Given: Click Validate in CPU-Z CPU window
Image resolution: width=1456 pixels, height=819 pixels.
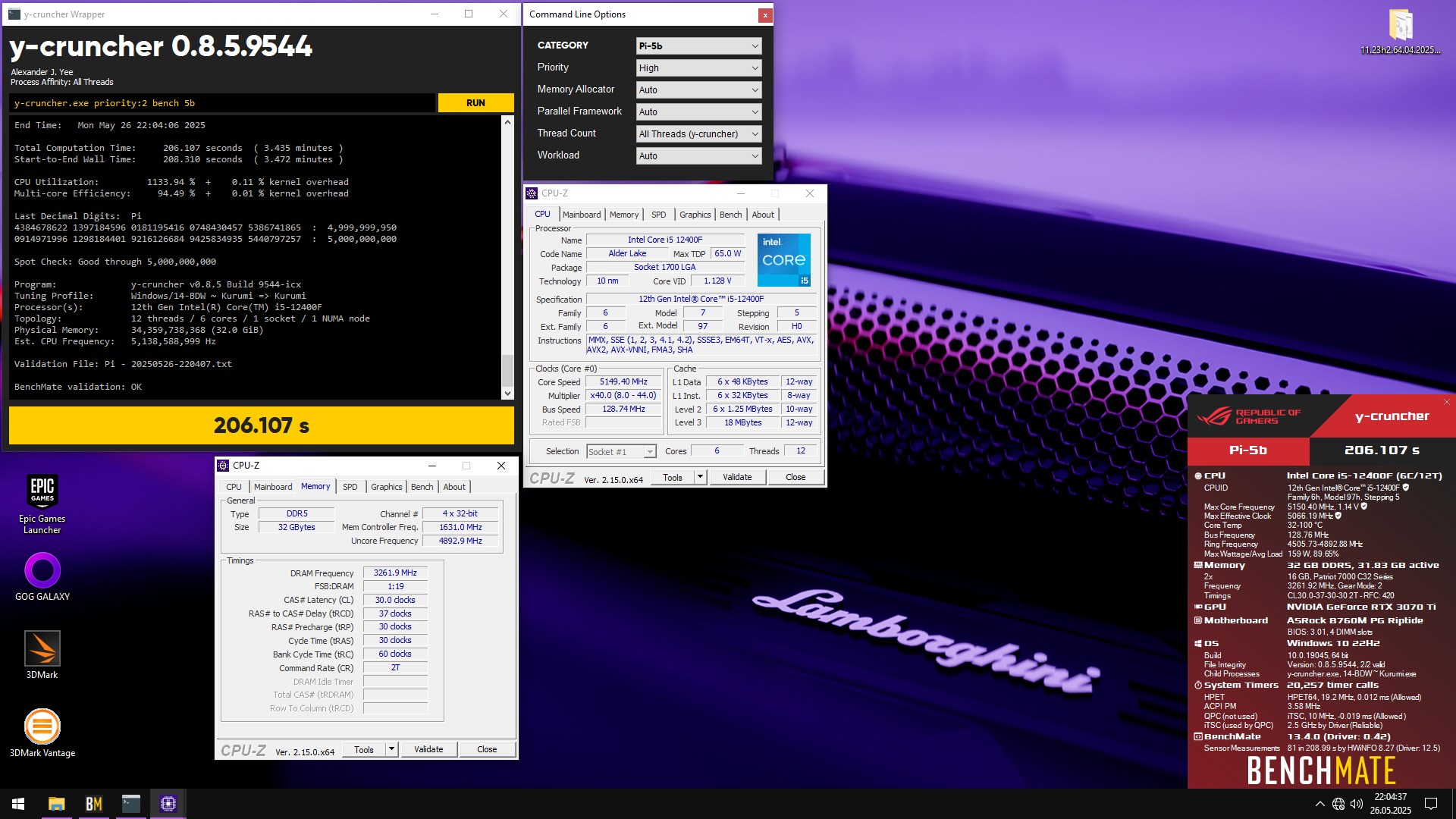Looking at the screenshot, I should 737,477.
